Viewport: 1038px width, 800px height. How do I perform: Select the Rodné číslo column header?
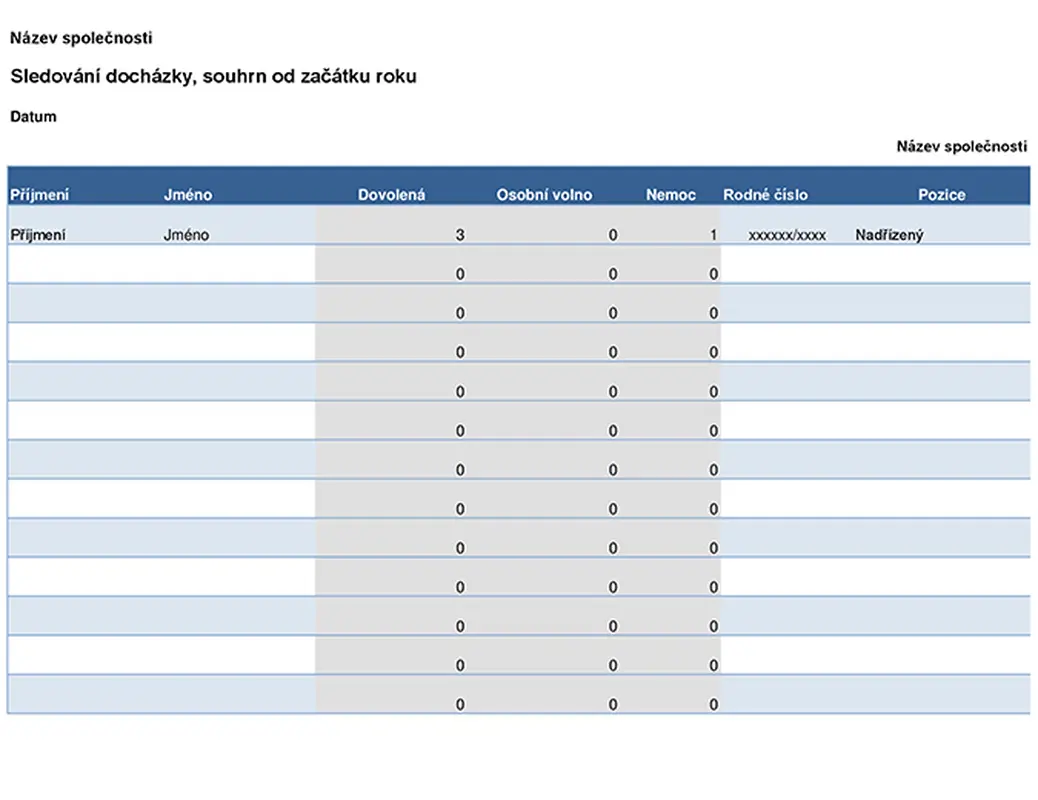(x=765, y=195)
